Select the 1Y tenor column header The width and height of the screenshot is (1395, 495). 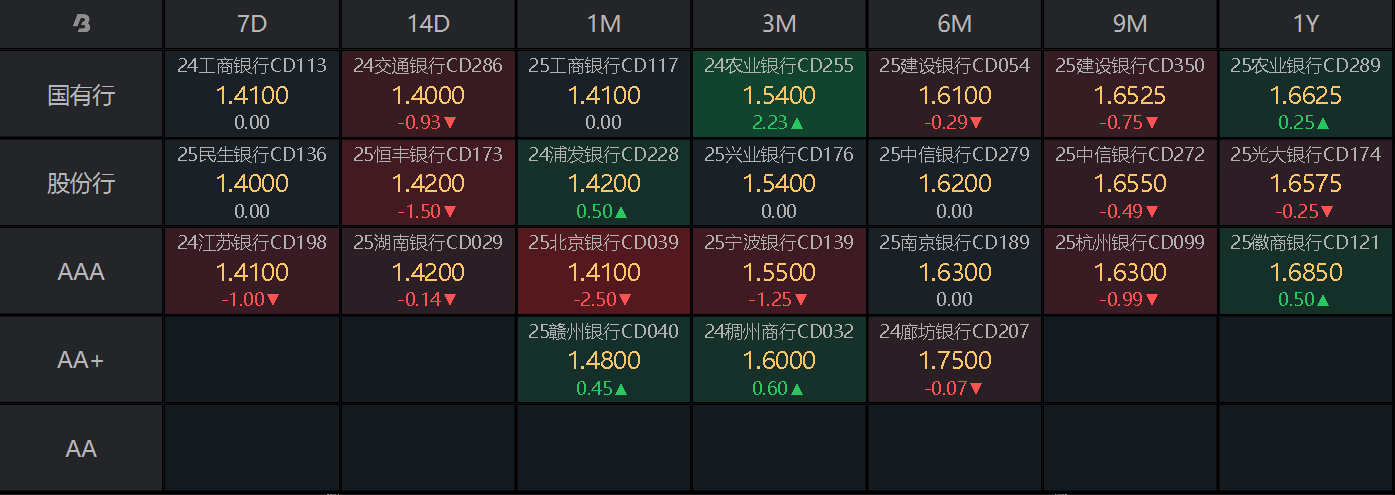coord(1305,25)
